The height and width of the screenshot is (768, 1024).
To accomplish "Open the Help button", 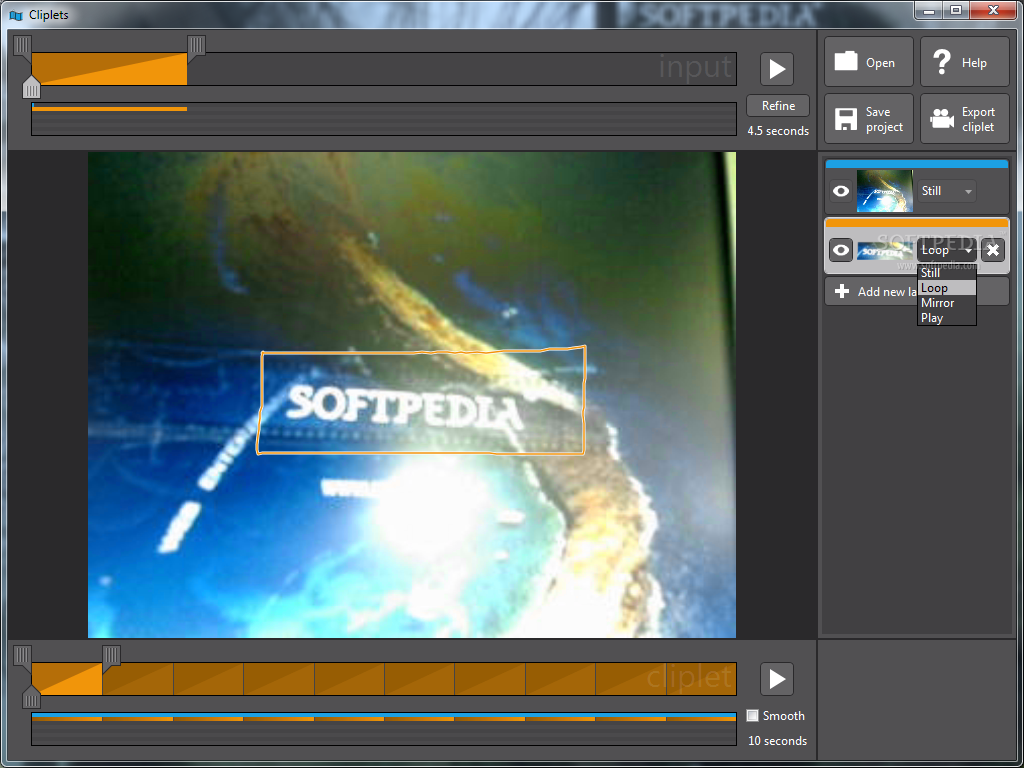I will pyautogui.click(x=965, y=62).
